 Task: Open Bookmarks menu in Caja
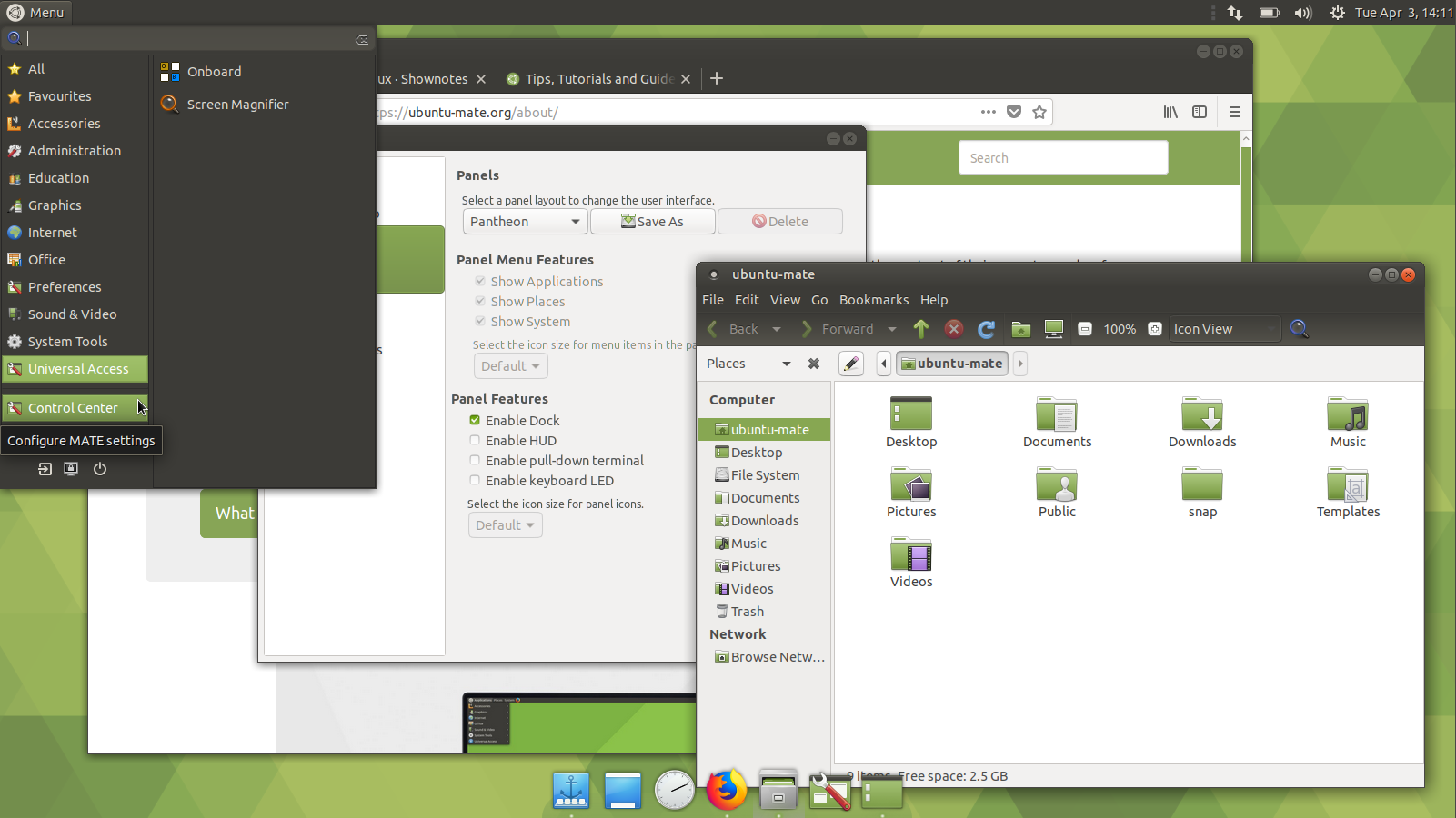[x=874, y=300]
